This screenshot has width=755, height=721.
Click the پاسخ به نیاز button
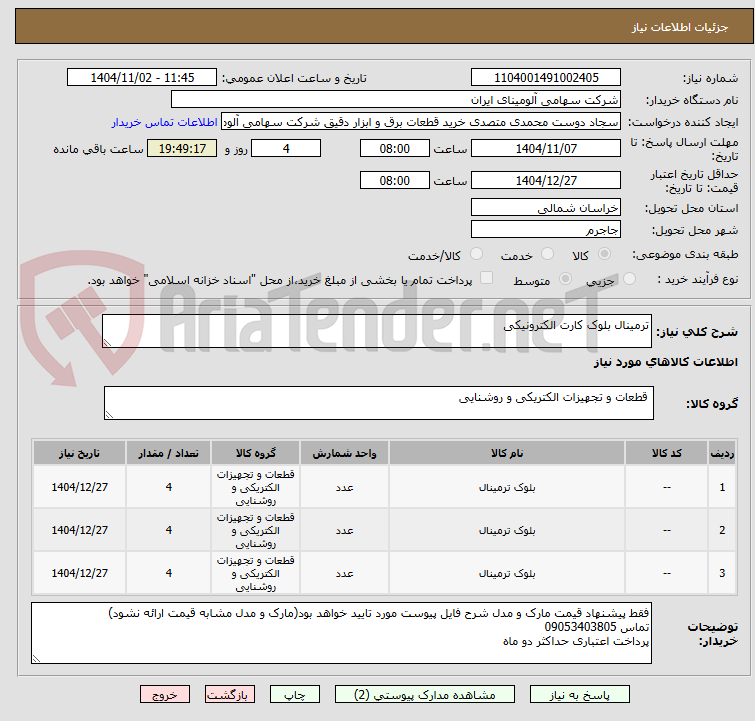[x=579, y=695]
